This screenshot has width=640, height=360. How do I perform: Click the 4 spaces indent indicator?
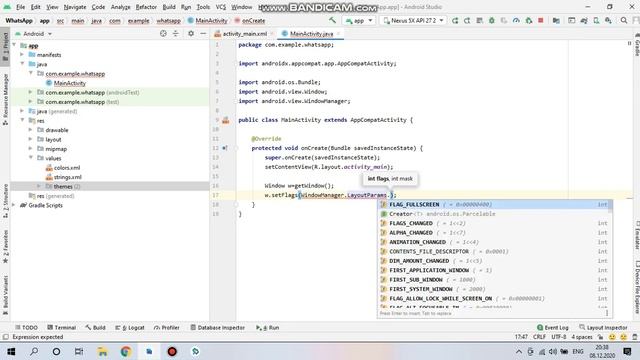tap(582, 337)
